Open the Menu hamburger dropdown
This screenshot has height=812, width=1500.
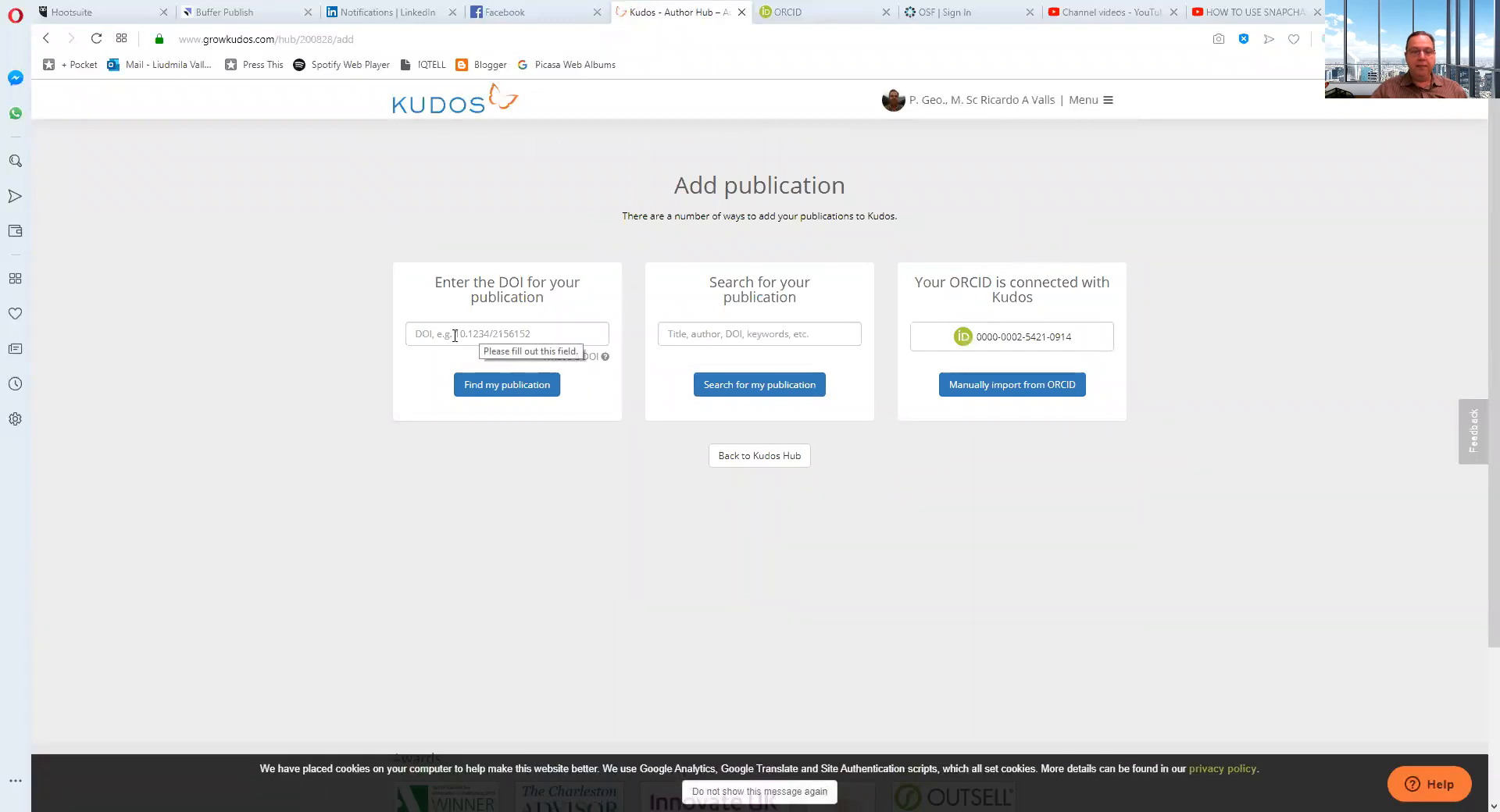[x=1091, y=100]
